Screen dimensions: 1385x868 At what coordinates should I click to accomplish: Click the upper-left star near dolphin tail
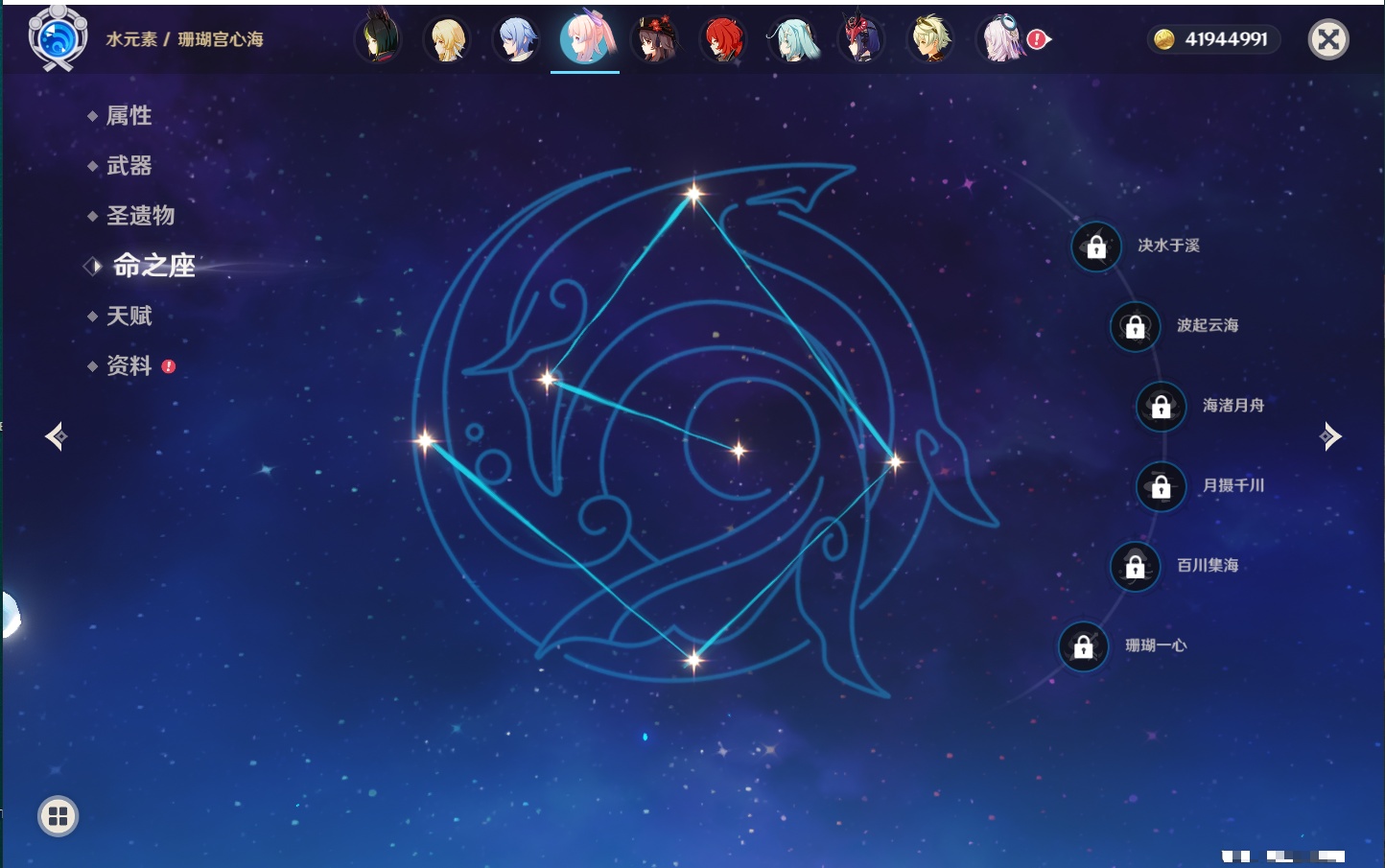548,380
